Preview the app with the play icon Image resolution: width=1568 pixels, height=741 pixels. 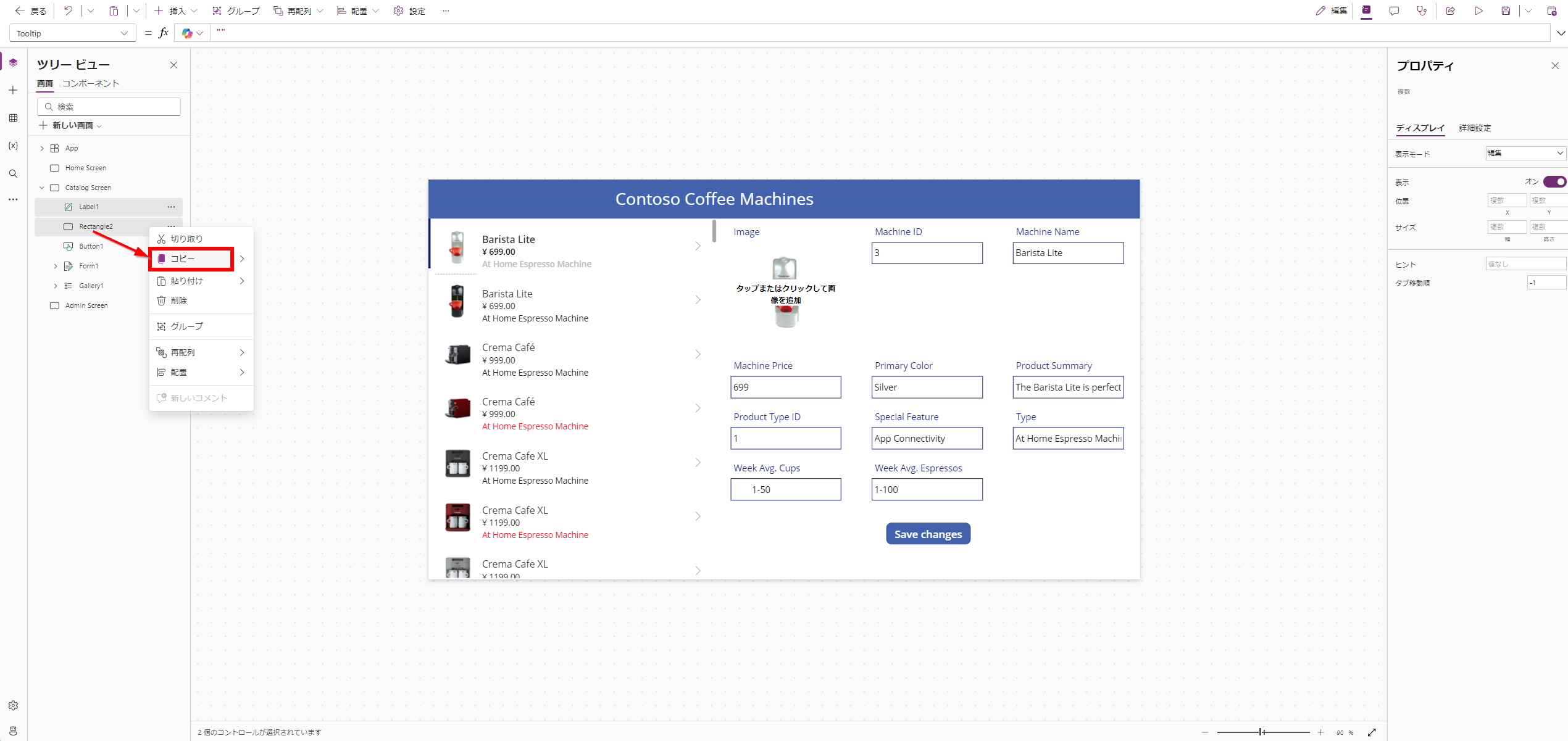[1478, 11]
